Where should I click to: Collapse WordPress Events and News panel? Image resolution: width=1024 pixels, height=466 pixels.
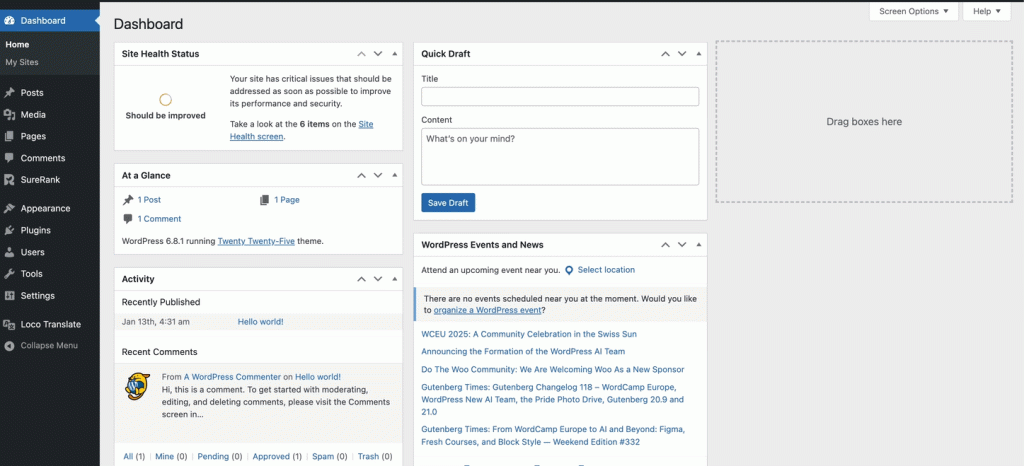[x=699, y=245]
